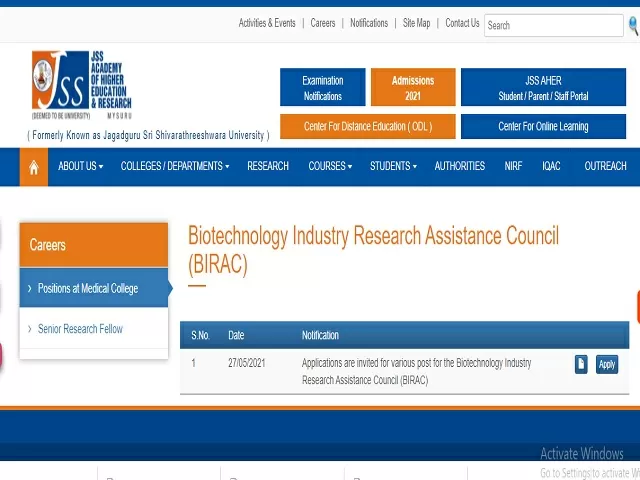Image resolution: width=640 pixels, height=480 pixels.
Task: Select Senior Research Fellow sidebar item
Action: tap(94, 329)
